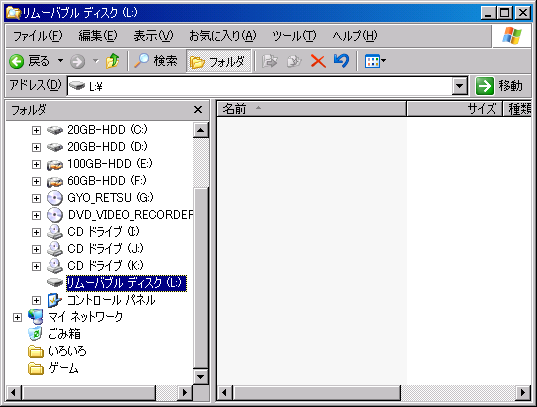
Task: Expand the 20GB-HDD (C:) tree node
Action: [36, 130]
